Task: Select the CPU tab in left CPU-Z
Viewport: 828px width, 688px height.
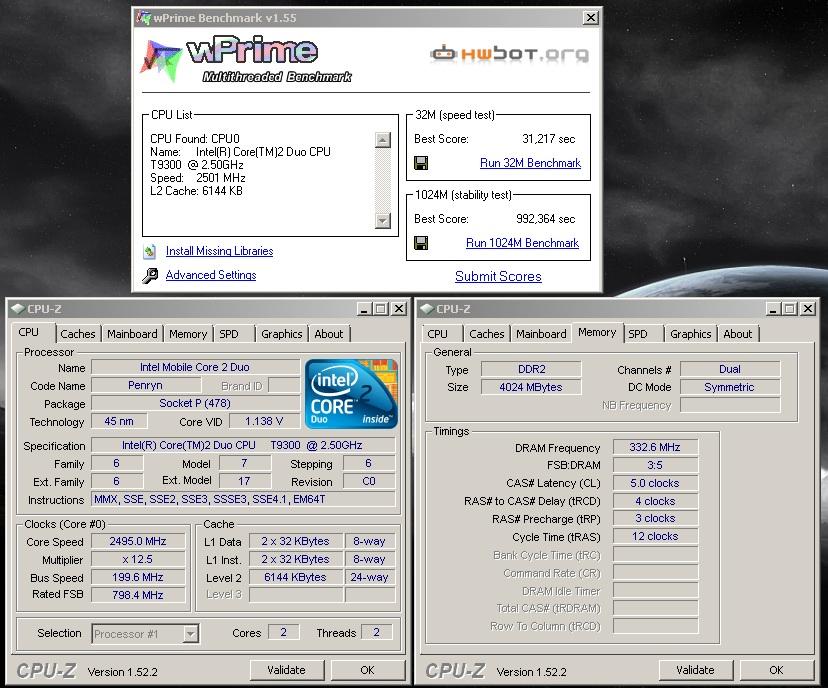Action: (33, 333)
